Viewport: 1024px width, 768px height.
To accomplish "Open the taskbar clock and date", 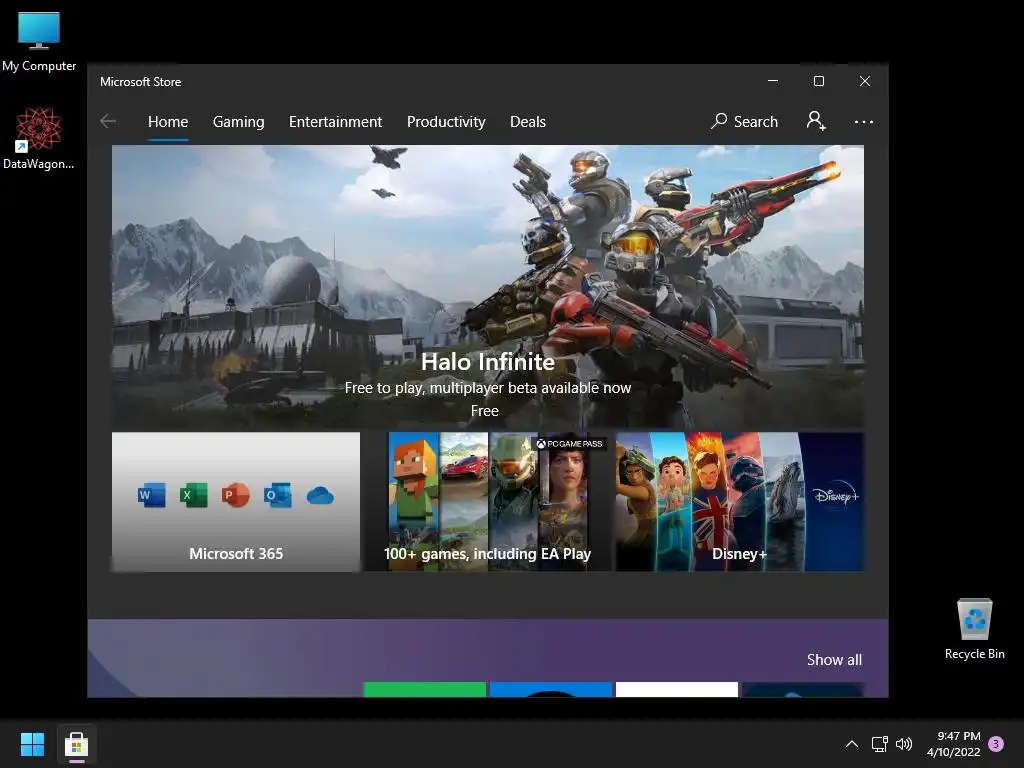I will point(953,744).
